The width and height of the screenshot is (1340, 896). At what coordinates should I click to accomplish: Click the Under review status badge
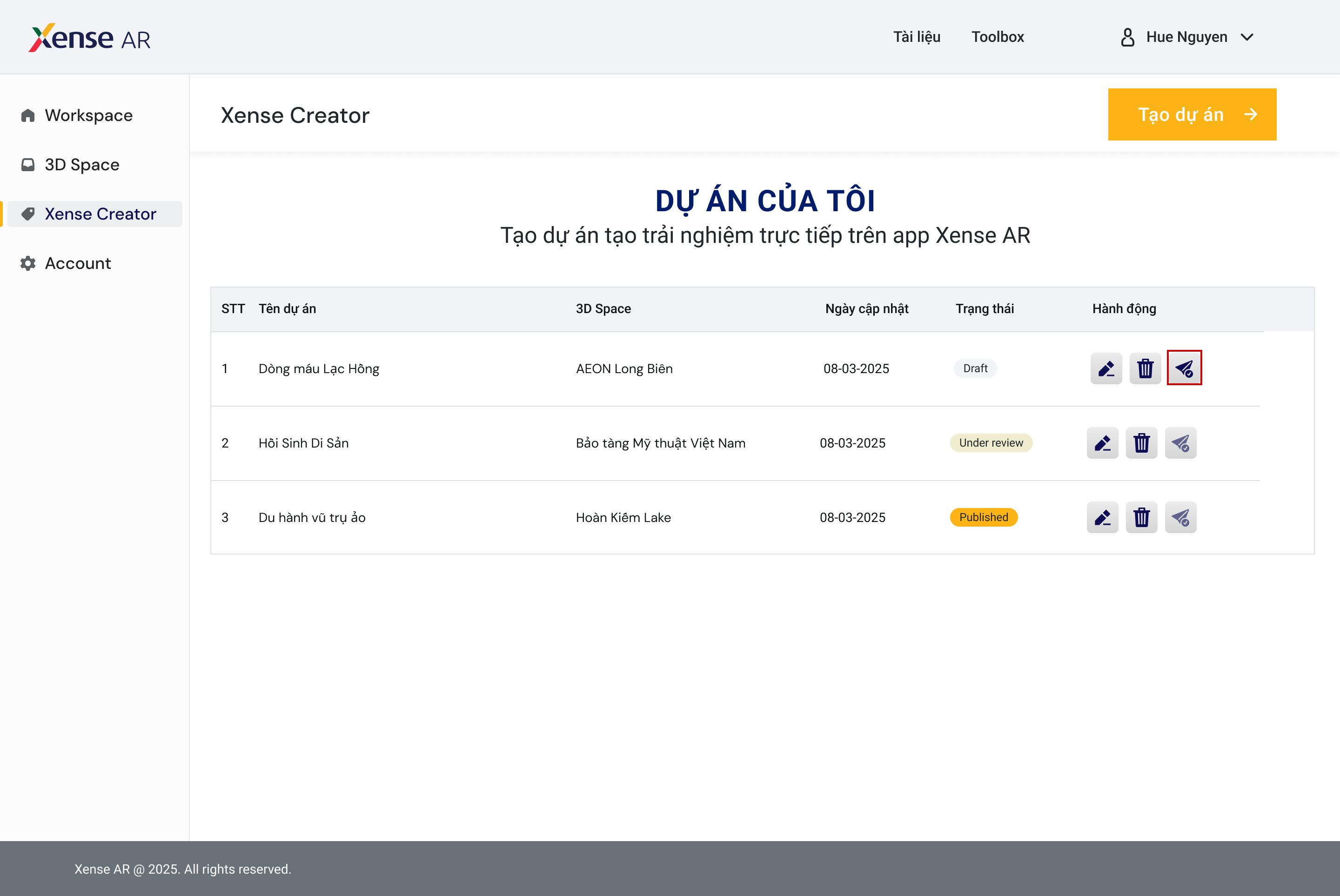[990, 443]
